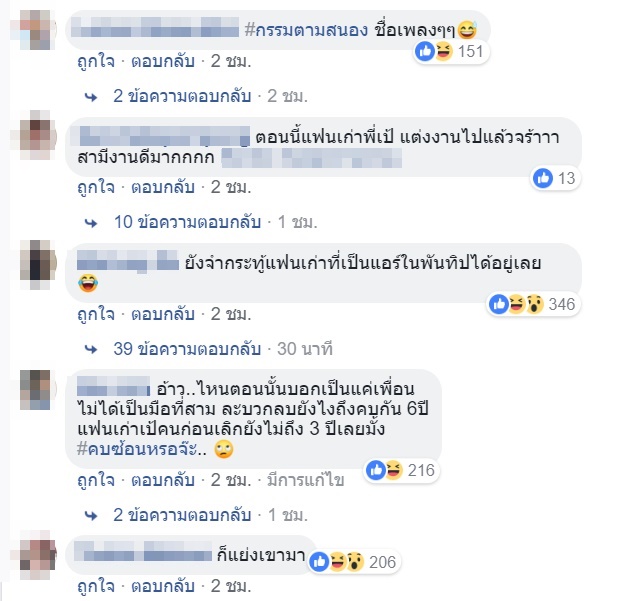Open reactions count 151 on the first comment
The image size is (625, 601).
[x=451, y=51]
